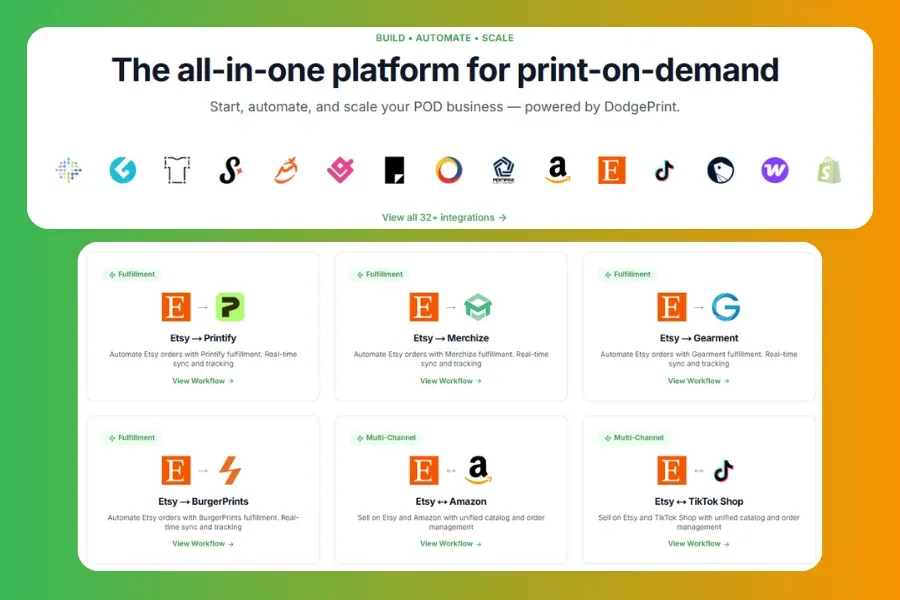The image size is (900, 600).
Task: Click the Multi-Channel tag on TikTok Shop card
Action: click(634, 438)
